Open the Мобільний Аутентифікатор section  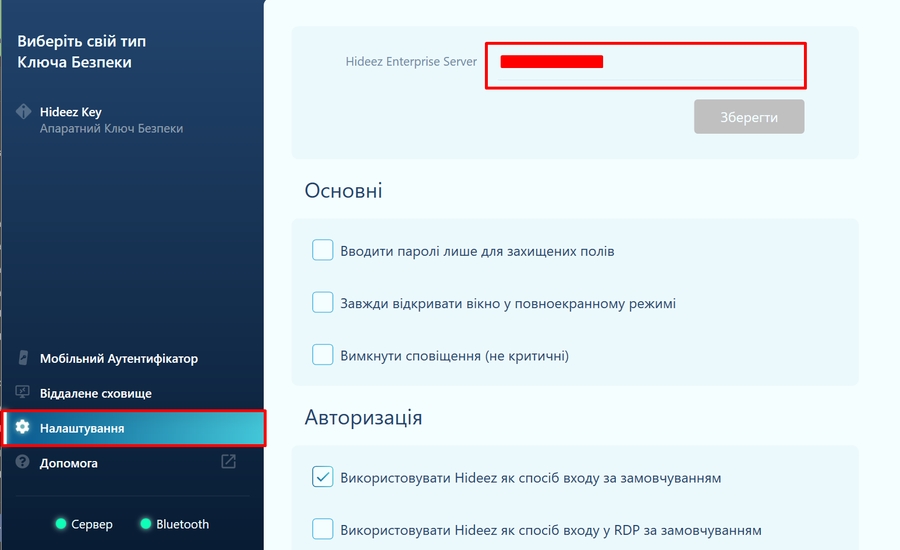click(118, 358)
